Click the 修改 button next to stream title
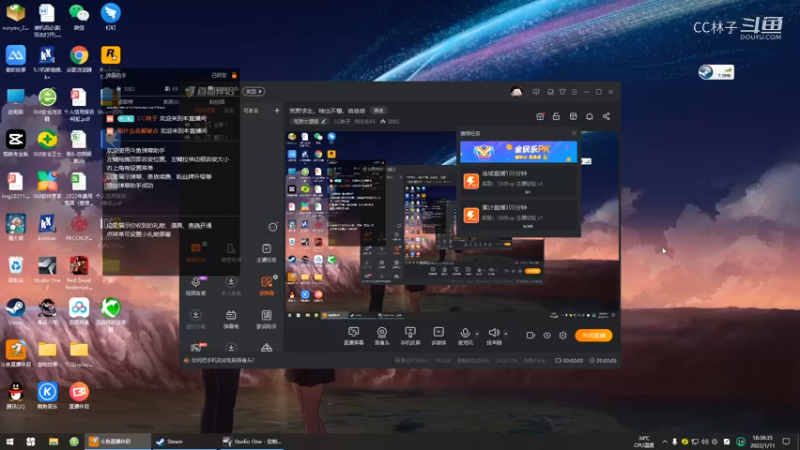The width and height of the screenshot is (800, 450). [x=379, y=110]
